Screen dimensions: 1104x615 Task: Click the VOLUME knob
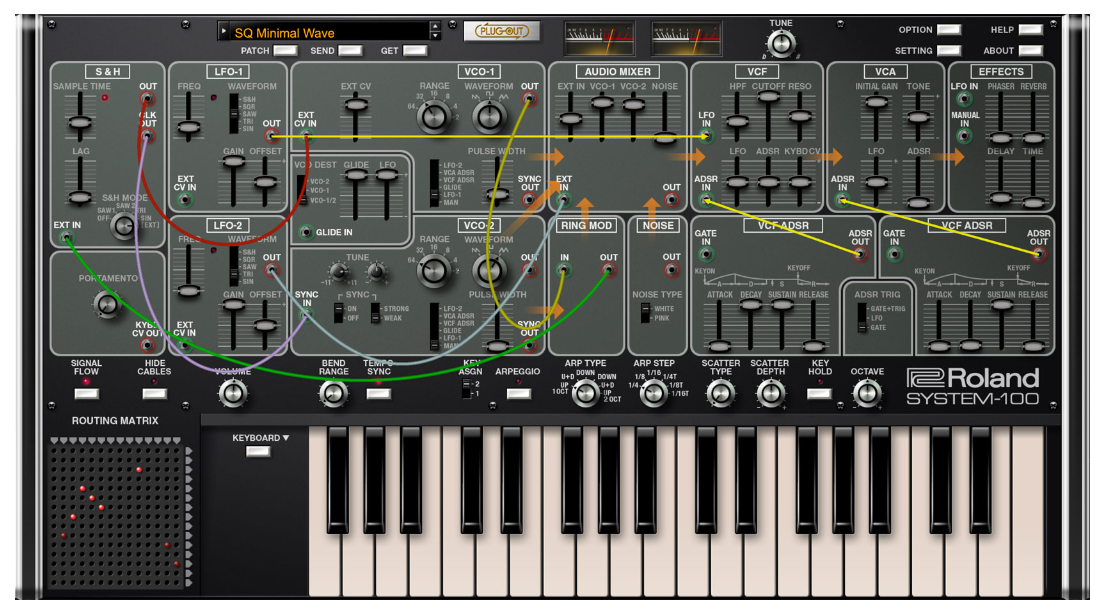coord(233,393)
